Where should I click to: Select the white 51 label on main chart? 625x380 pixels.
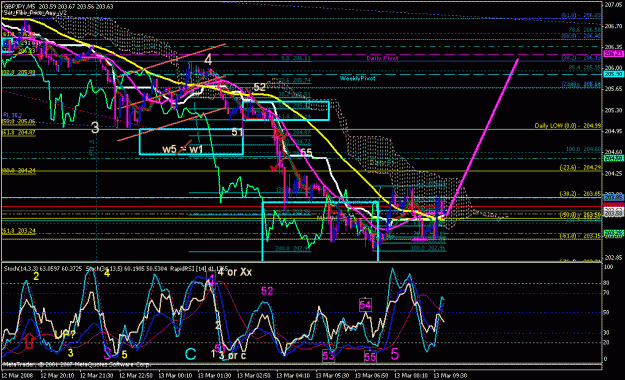pos(237,132)
